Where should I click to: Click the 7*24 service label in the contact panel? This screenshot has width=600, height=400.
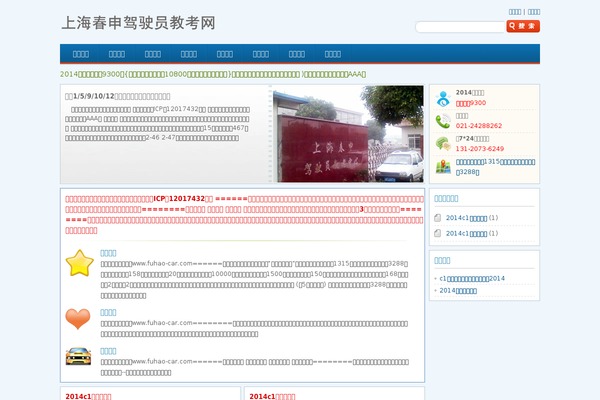pyautogui.click(x=472, y=139)
